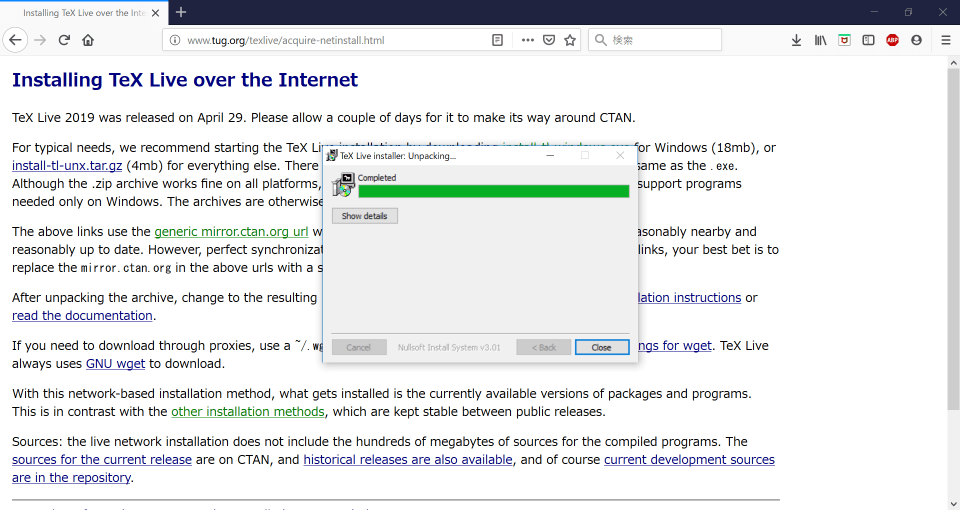Toggle the Firefox sidebar
The width and height of the screenshot is (960, 510).
click(868, 40)
